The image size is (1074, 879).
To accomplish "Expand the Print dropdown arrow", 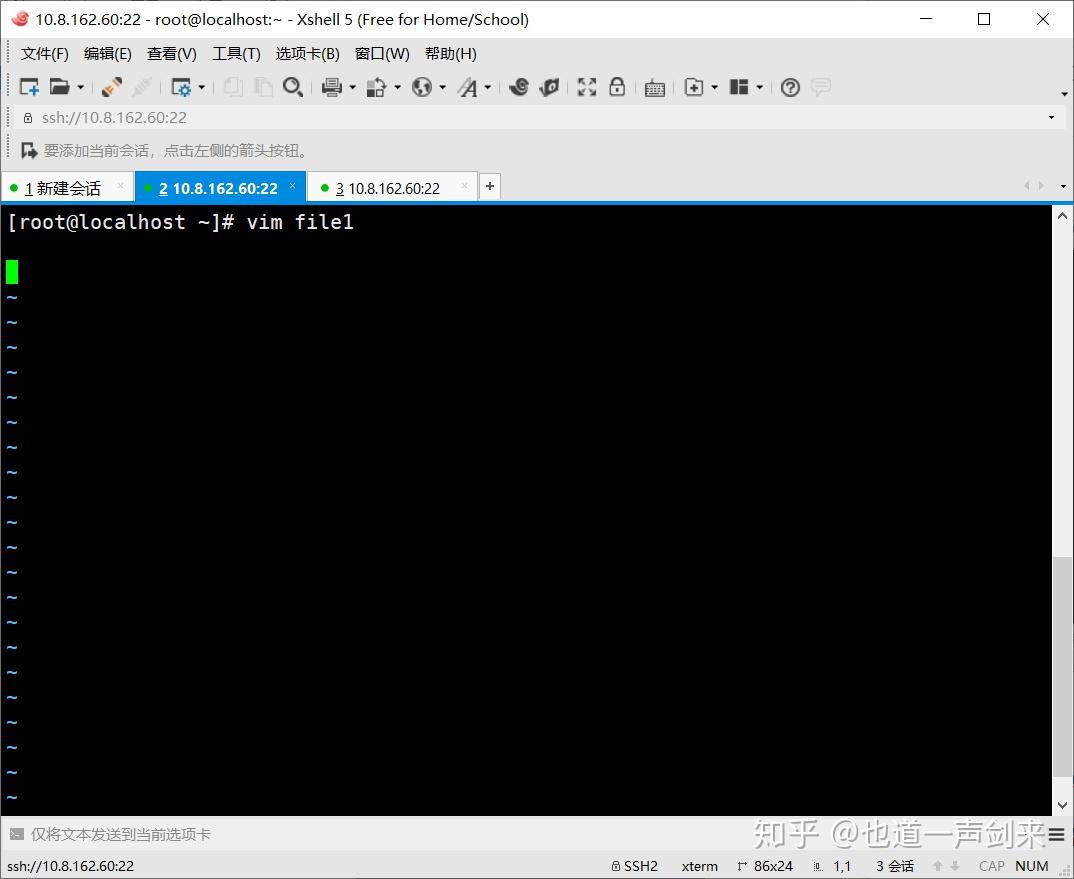I will pos(353,87).
